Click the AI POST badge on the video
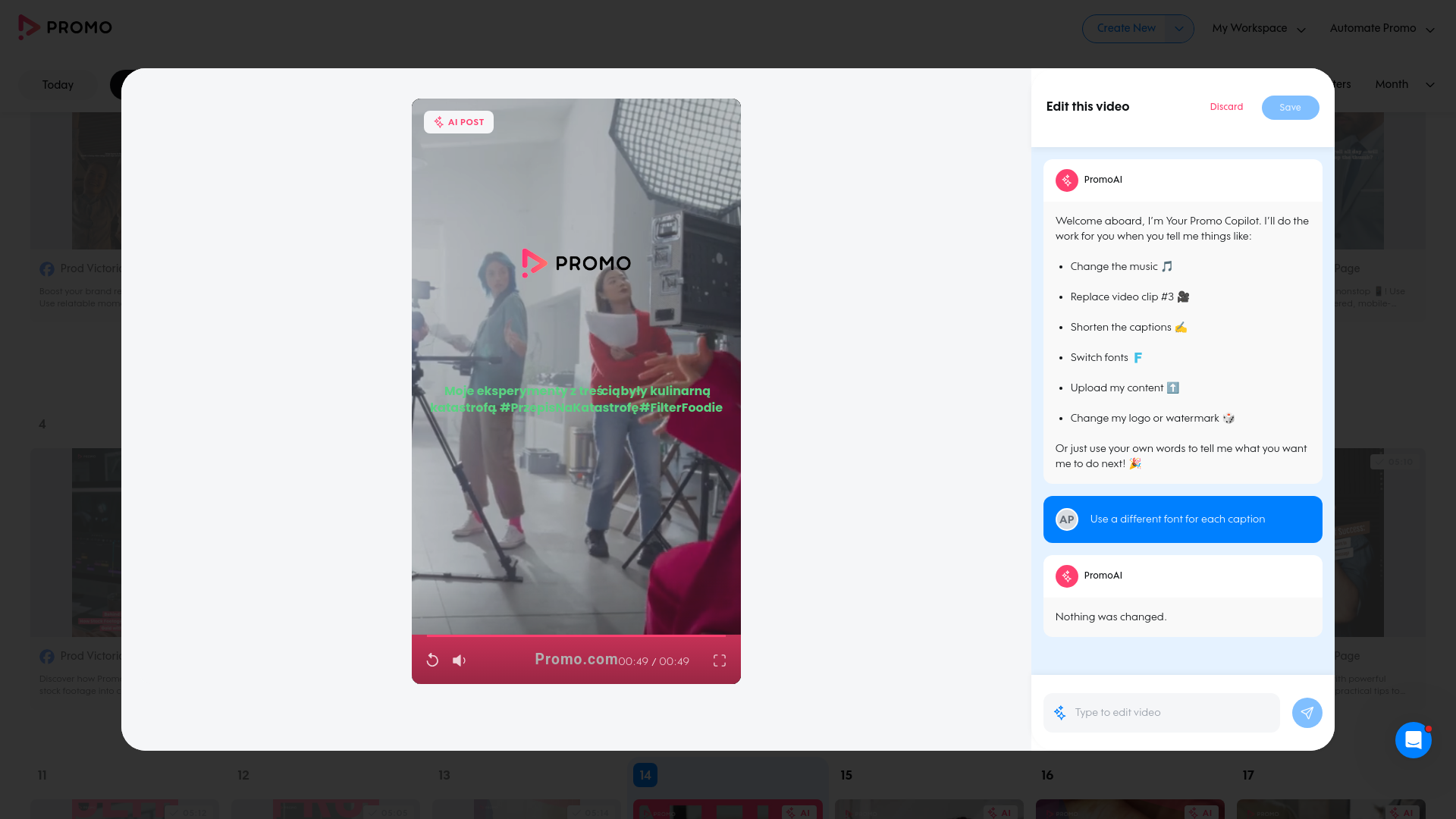 point(459,122)
